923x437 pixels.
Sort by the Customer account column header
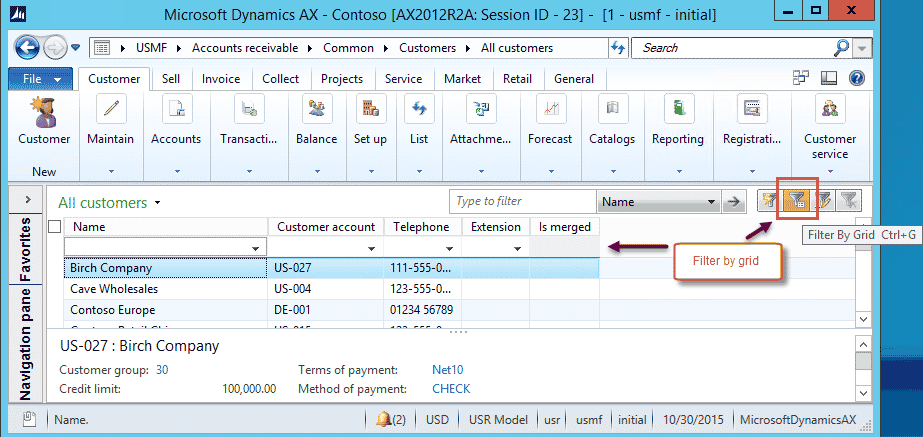326,227
